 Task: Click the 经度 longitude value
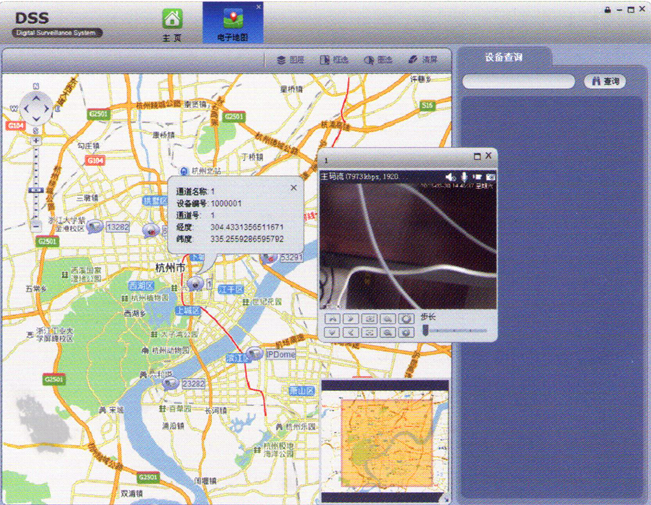[x=247, y=227]
